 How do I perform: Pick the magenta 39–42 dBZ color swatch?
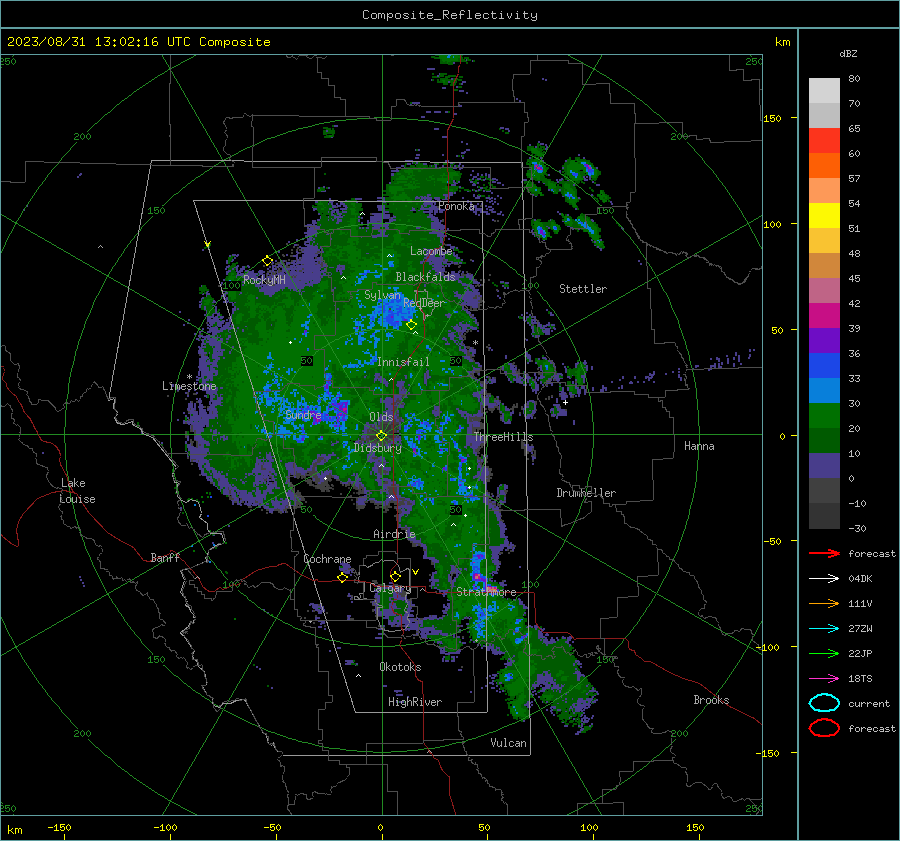(824, 316)
